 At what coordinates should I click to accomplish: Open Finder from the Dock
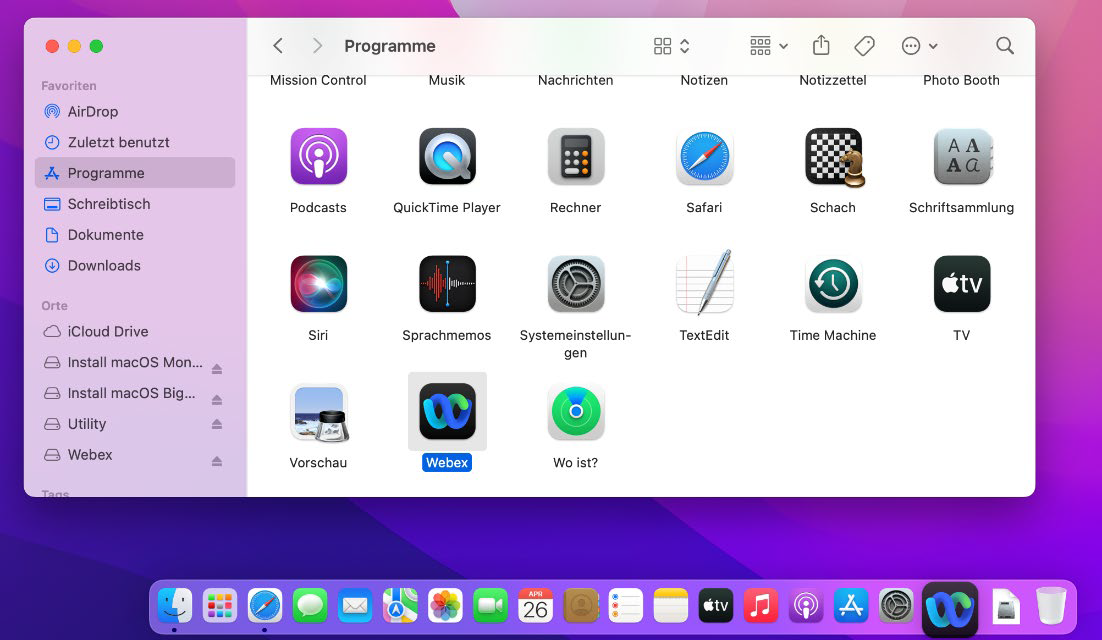coord(174,606)
